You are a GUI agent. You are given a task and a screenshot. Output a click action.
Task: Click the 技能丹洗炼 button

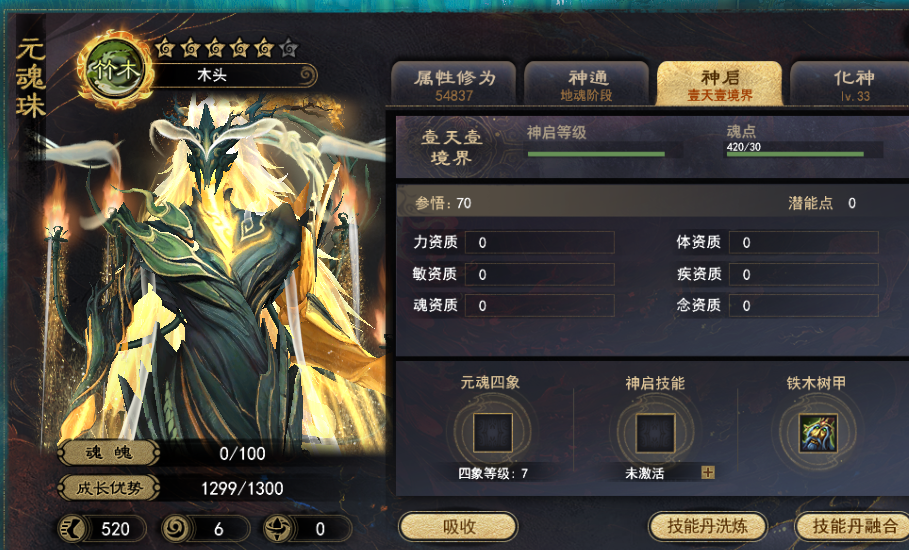tap(707, 527)
